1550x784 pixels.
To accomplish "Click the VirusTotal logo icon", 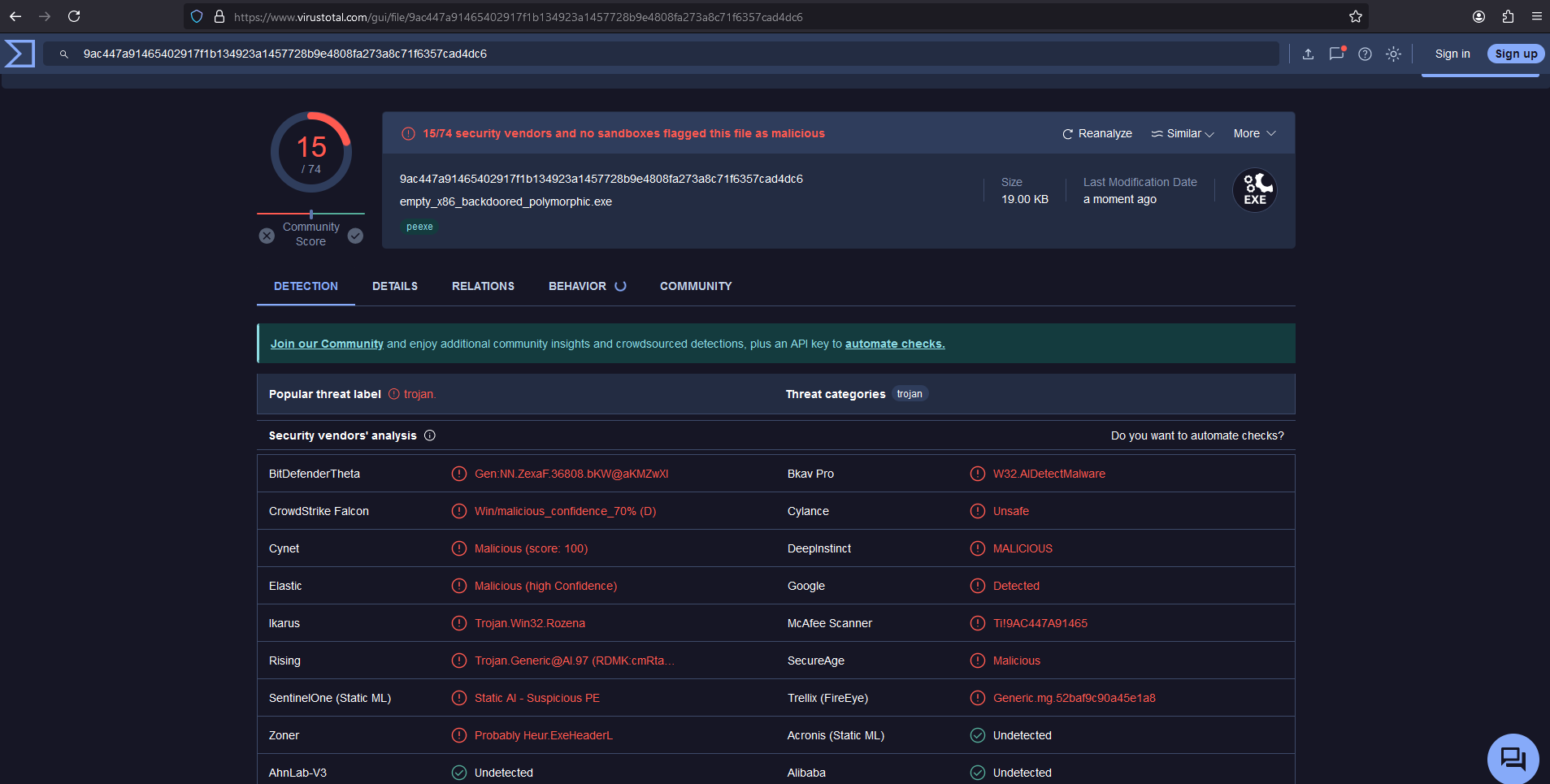I will tap(20, 54).
